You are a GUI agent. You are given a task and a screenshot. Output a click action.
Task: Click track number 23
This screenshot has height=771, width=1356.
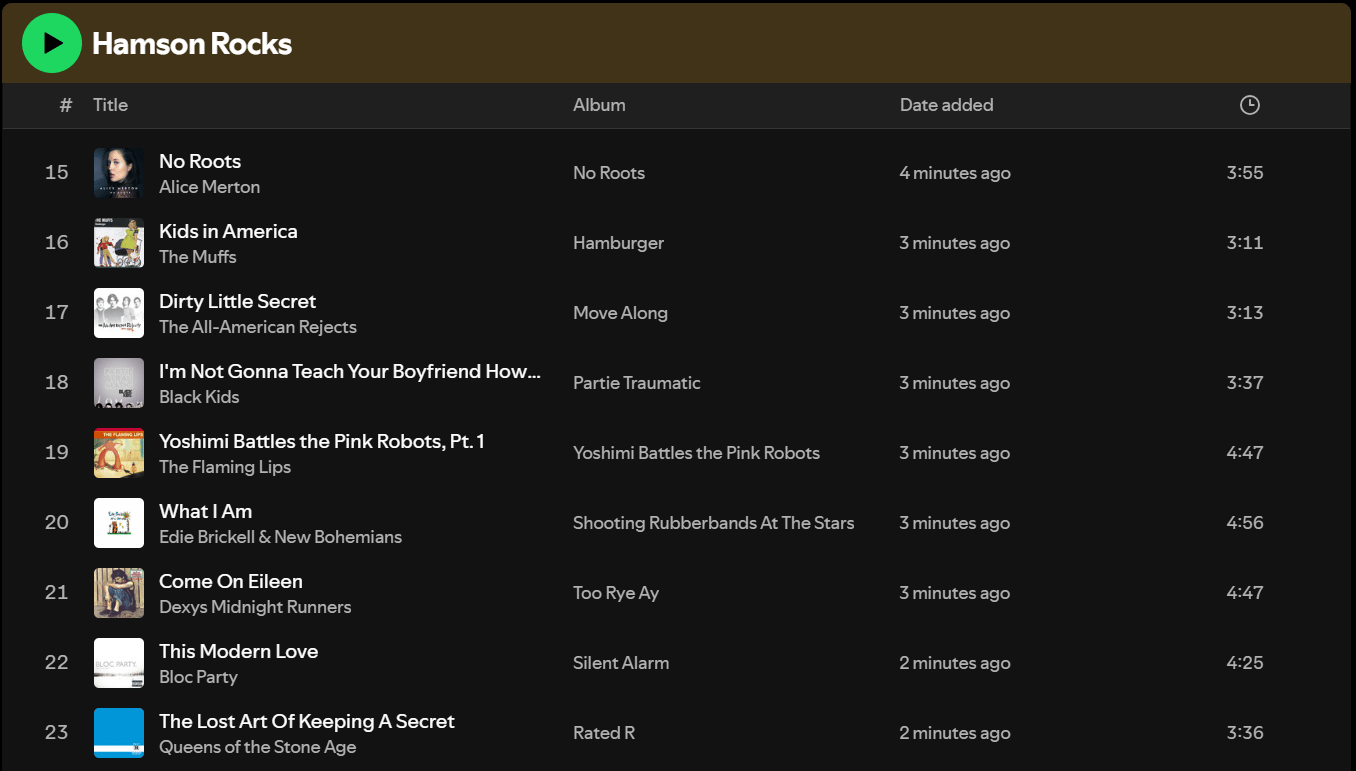[57, 733]
